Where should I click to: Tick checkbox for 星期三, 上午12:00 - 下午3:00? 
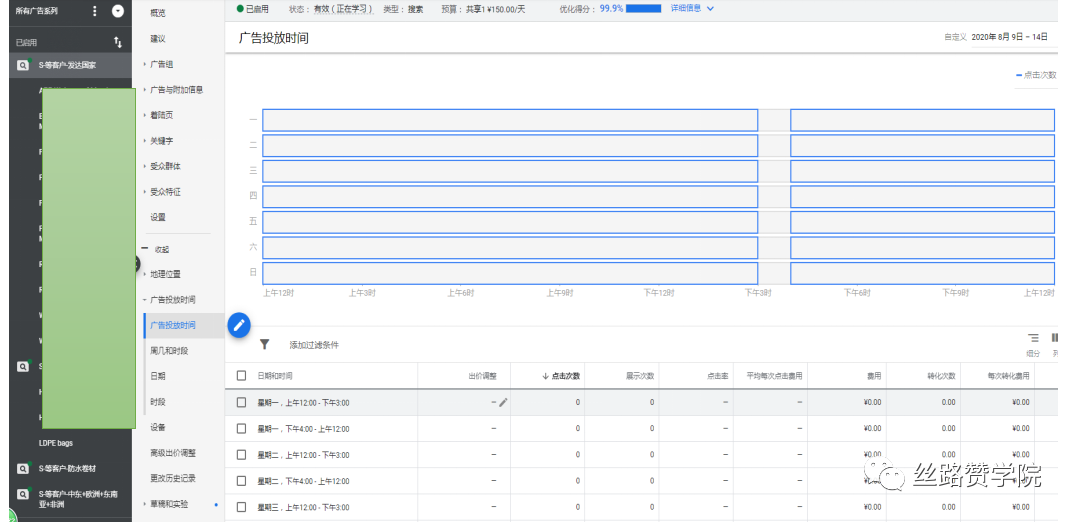241,507
